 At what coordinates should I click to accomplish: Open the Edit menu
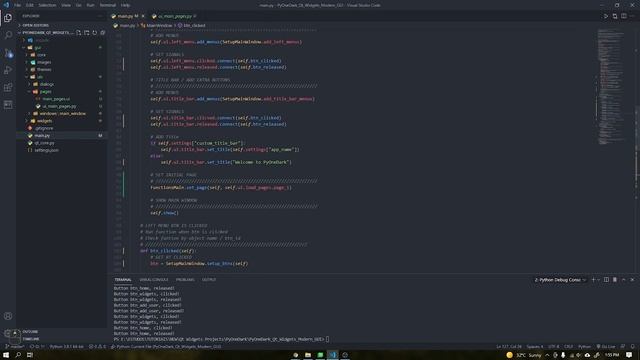click(x=30, y=5)
